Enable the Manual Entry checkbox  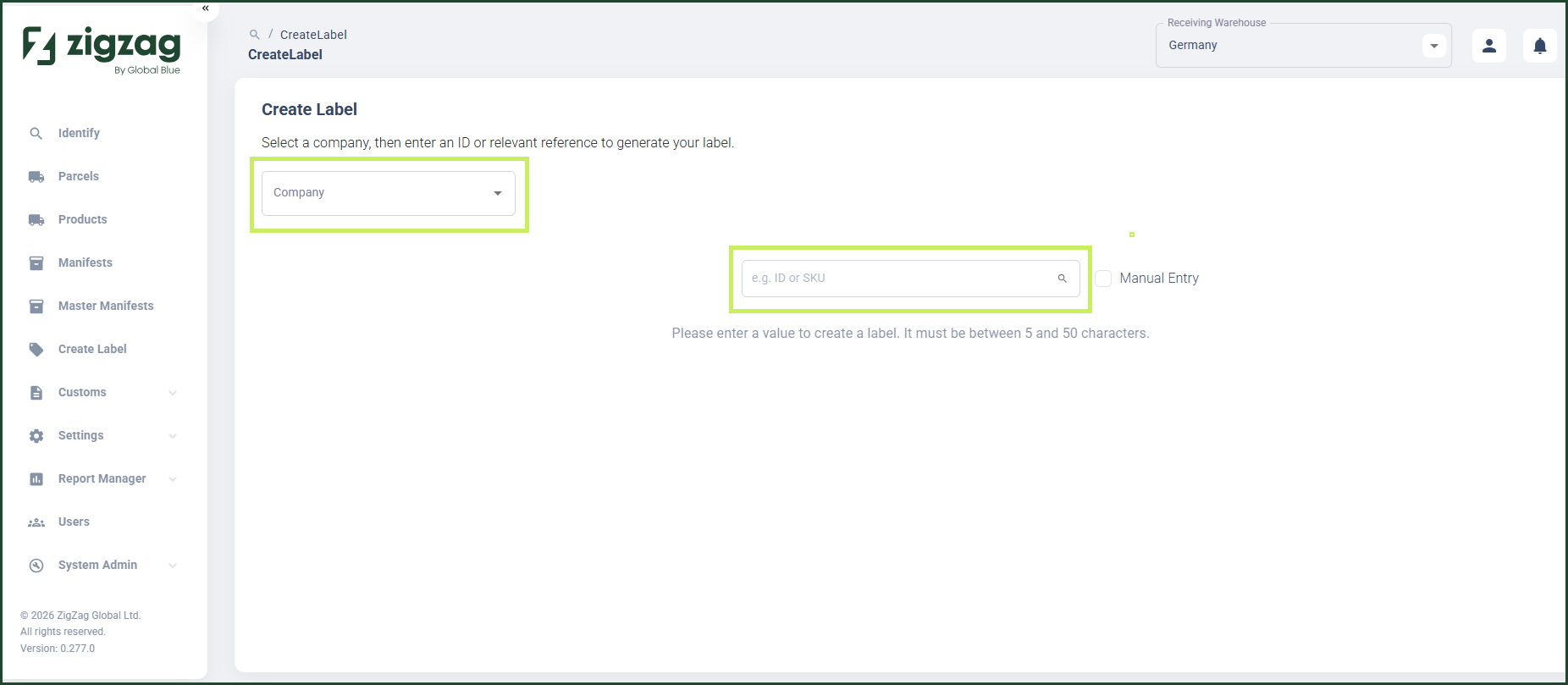tap(1103, 278)
